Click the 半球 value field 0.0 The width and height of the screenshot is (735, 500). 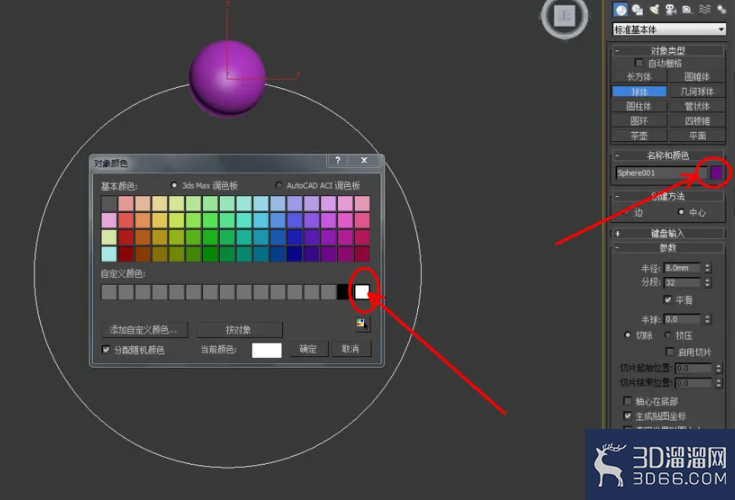682,319
